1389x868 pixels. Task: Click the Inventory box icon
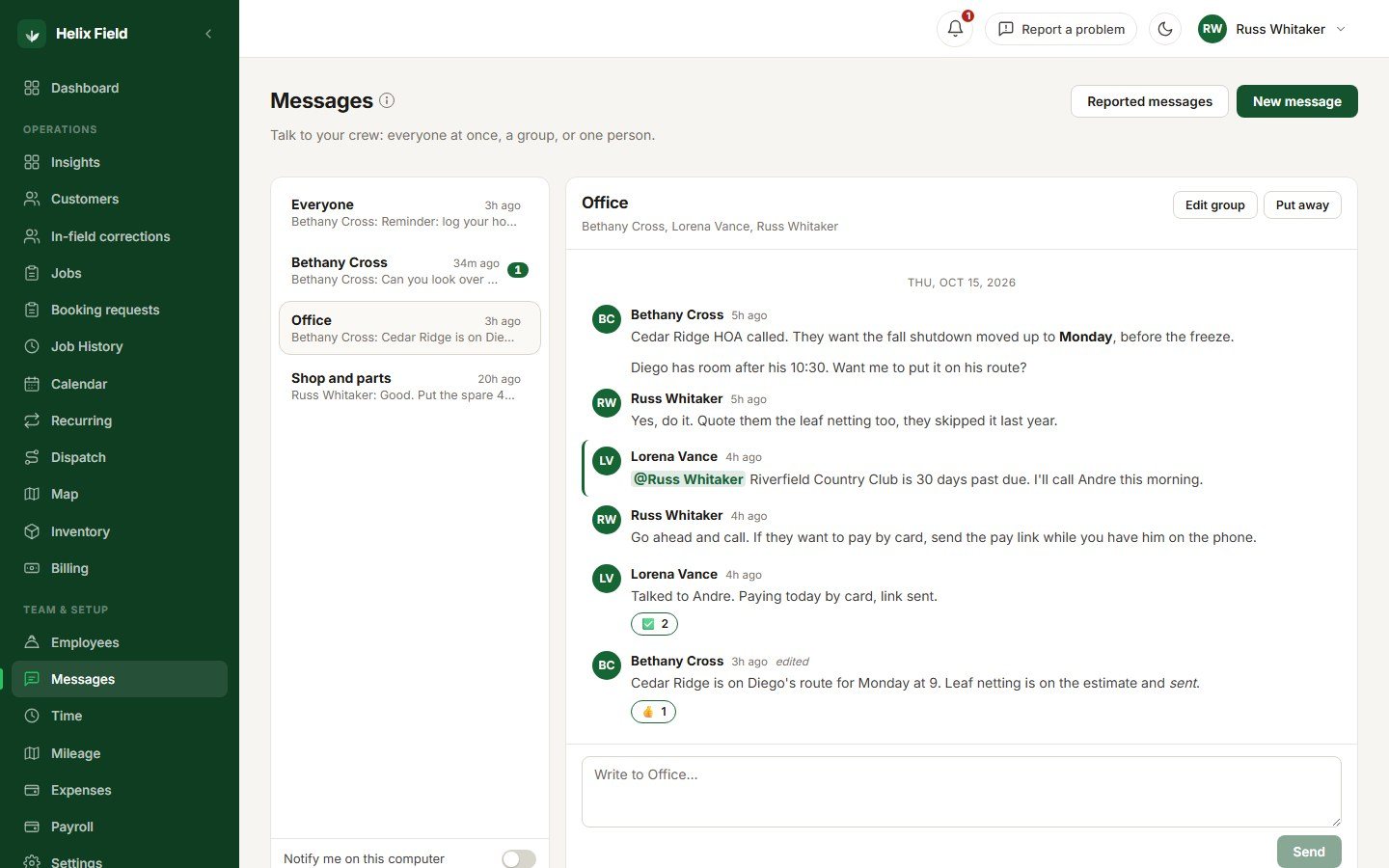[x=32, y=531]
